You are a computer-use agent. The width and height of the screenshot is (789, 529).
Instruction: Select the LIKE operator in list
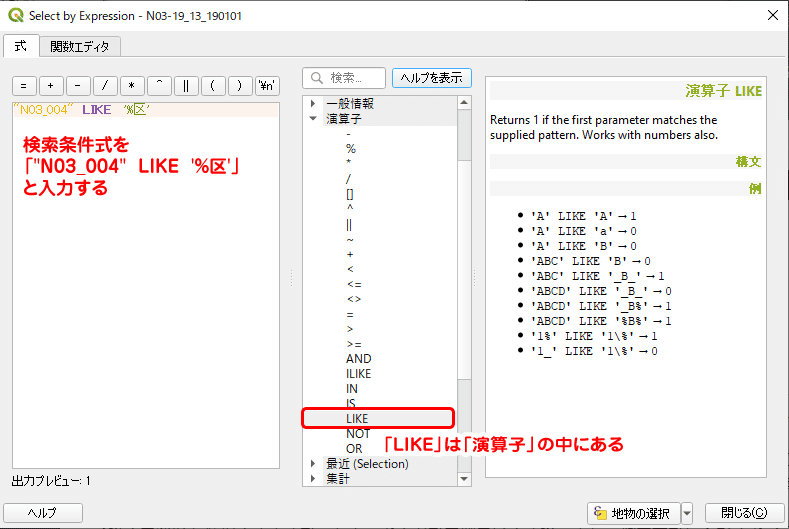pos(357,419)
